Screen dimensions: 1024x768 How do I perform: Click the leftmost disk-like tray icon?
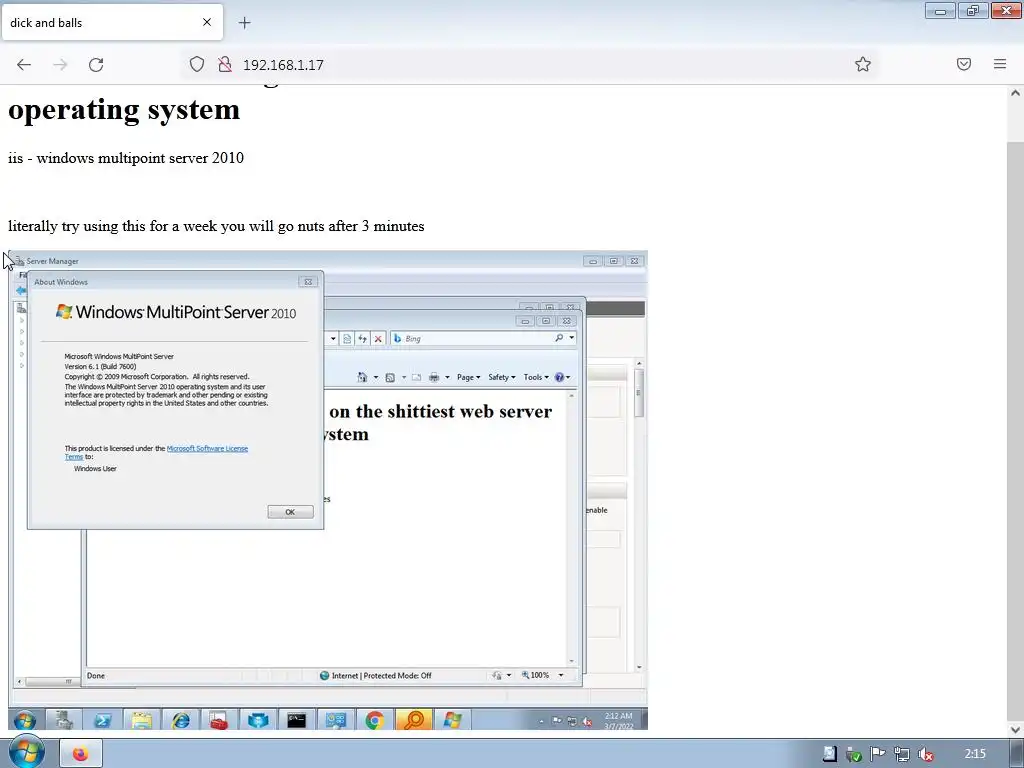click(829, 754)
